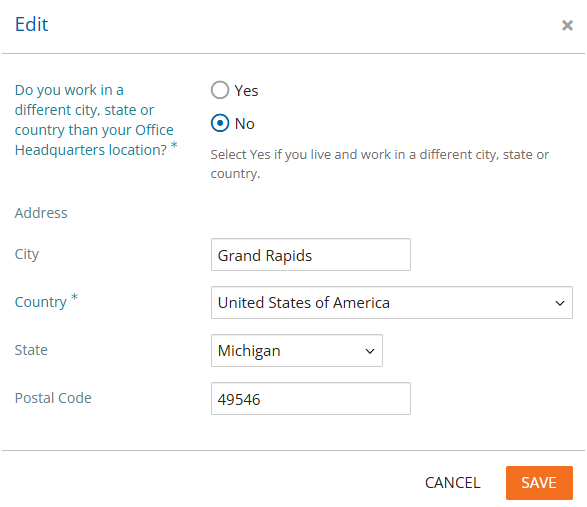Focus the City field containing Grand Rapids
Screen dimensions: 587x507
click(311, 255)
